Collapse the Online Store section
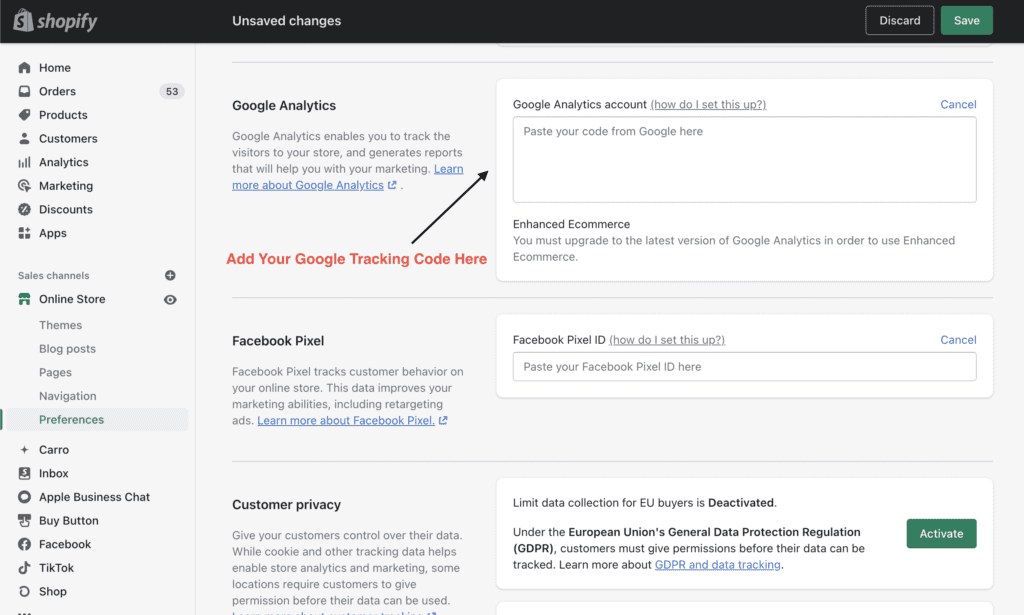The width and height of the screenshot is (1024, 615). [x=72, y=299]
